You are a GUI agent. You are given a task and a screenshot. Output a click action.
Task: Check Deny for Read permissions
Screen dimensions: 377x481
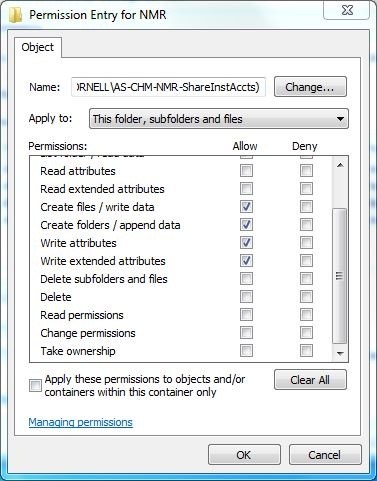coord(306,315)
